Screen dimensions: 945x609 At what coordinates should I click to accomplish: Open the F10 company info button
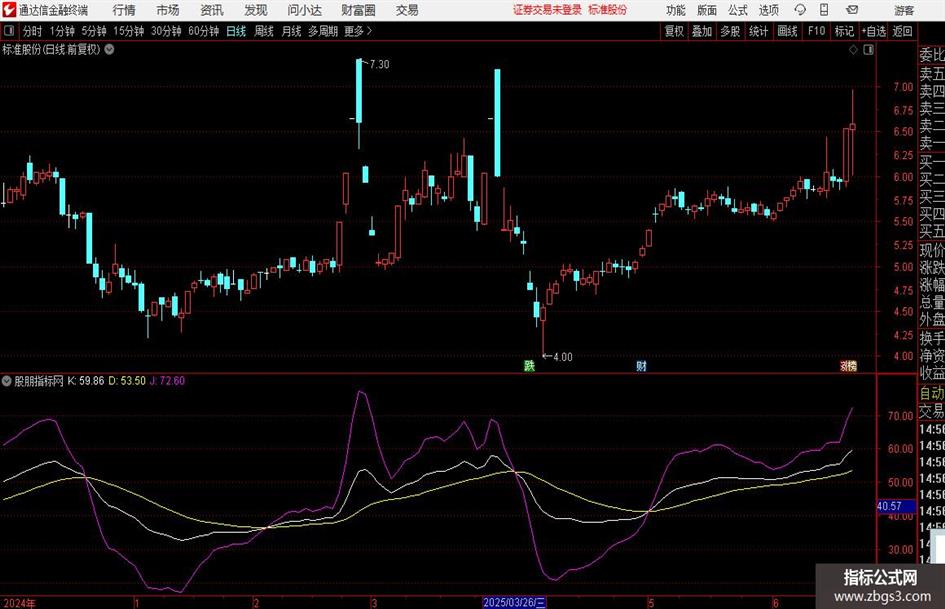(816, 31)
